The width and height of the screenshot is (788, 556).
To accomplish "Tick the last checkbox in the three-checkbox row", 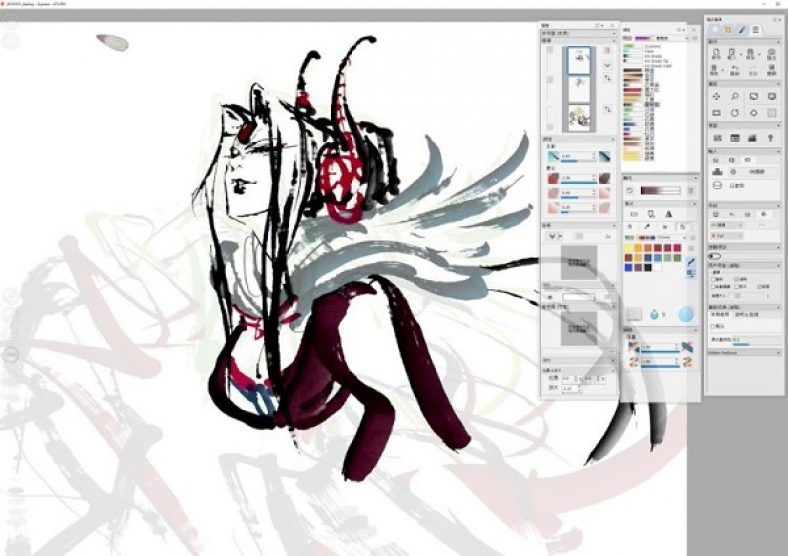I will click(758, 287).
